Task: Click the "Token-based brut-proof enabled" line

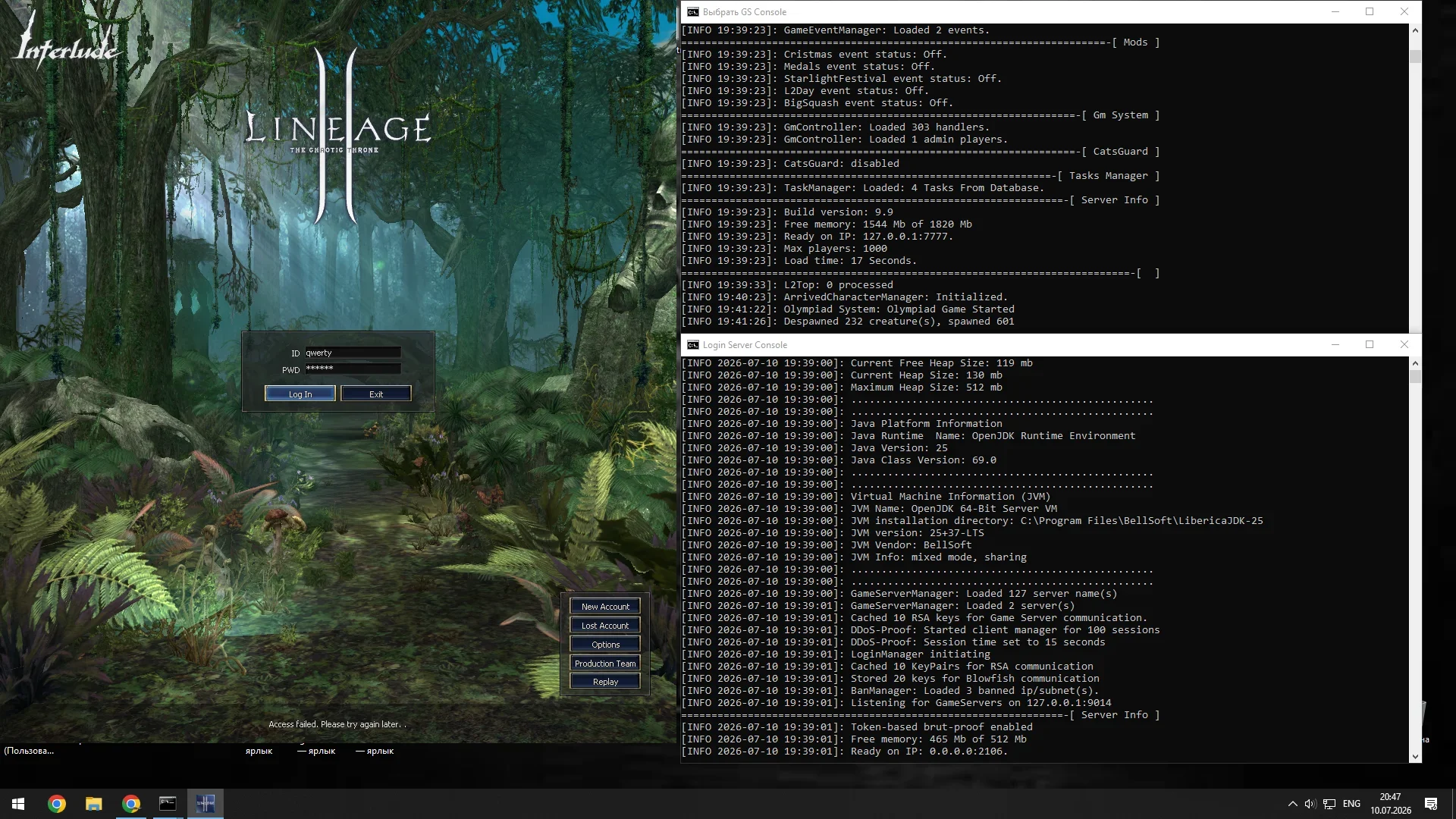Action: click(x=857, y=727)
